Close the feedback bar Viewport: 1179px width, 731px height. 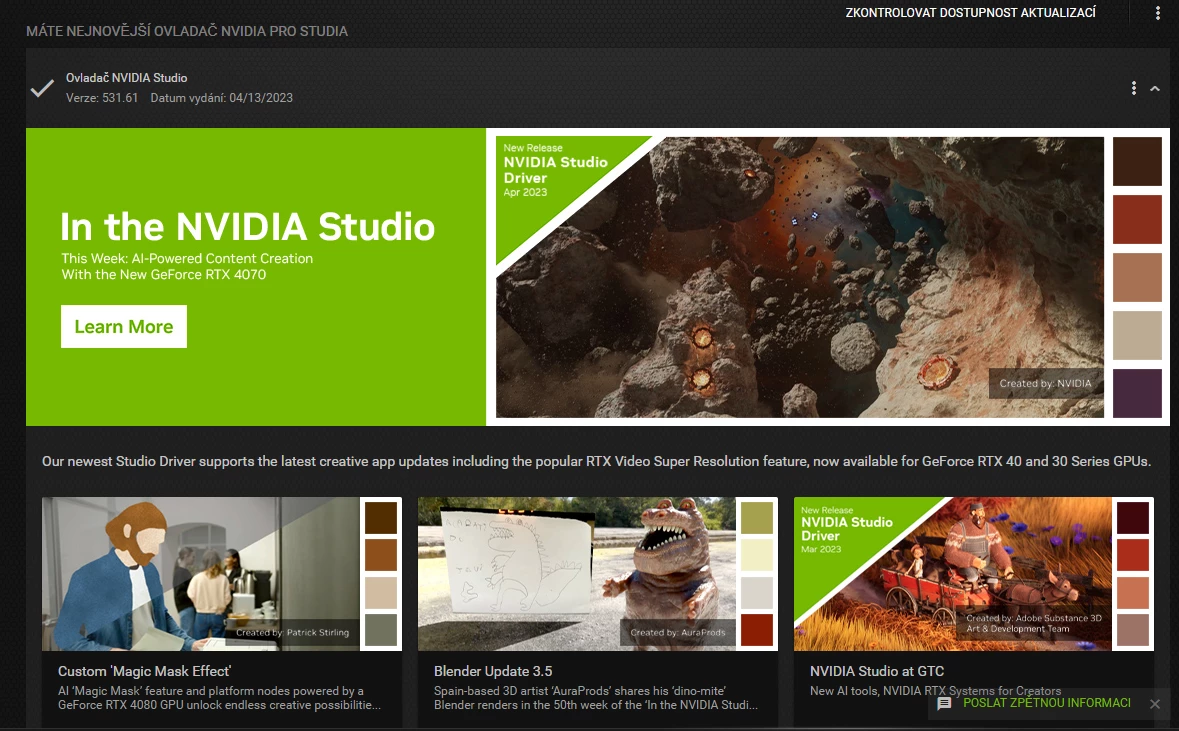tap(1155, 704)
